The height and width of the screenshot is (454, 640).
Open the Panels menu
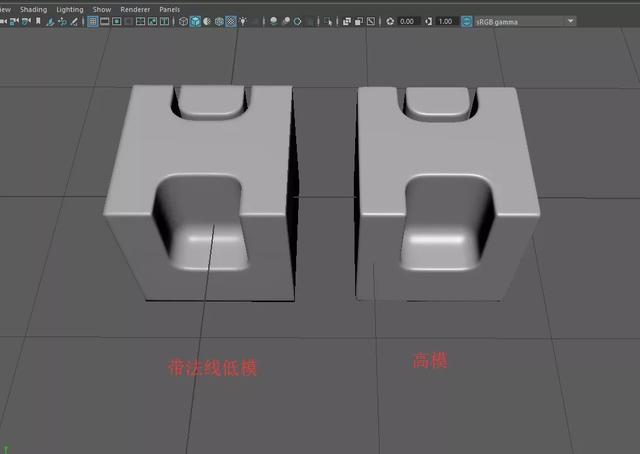[x=169, y=9]
